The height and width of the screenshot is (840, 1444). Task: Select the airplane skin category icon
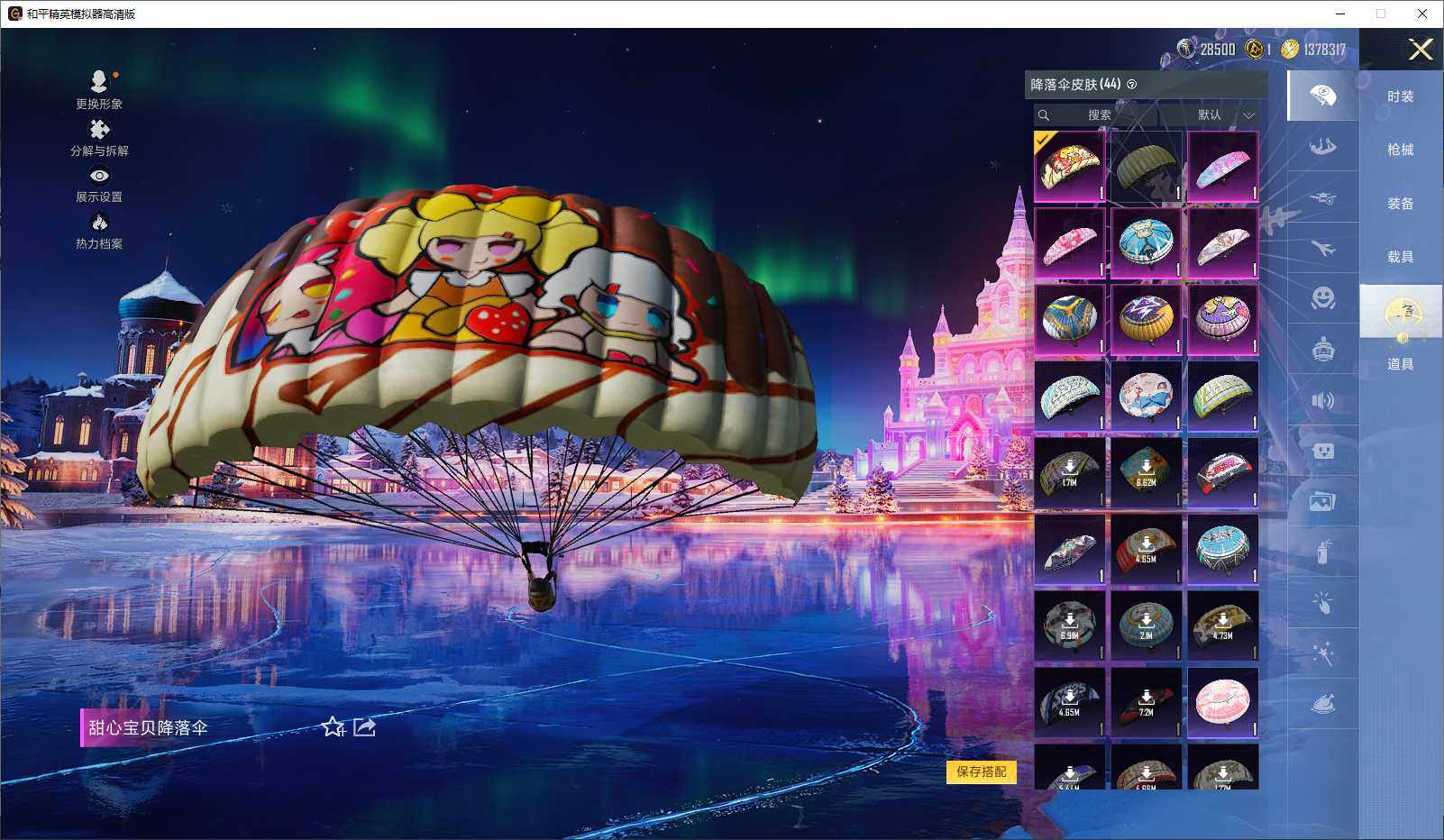(x=1322, y=248)
